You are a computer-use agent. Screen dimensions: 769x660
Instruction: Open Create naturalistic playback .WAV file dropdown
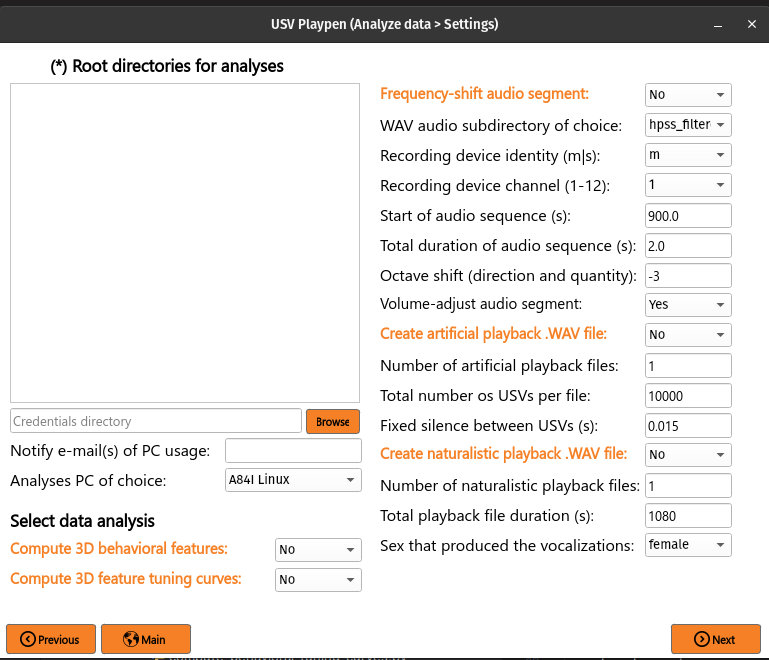pyautogui.click(x=688, y=455)
